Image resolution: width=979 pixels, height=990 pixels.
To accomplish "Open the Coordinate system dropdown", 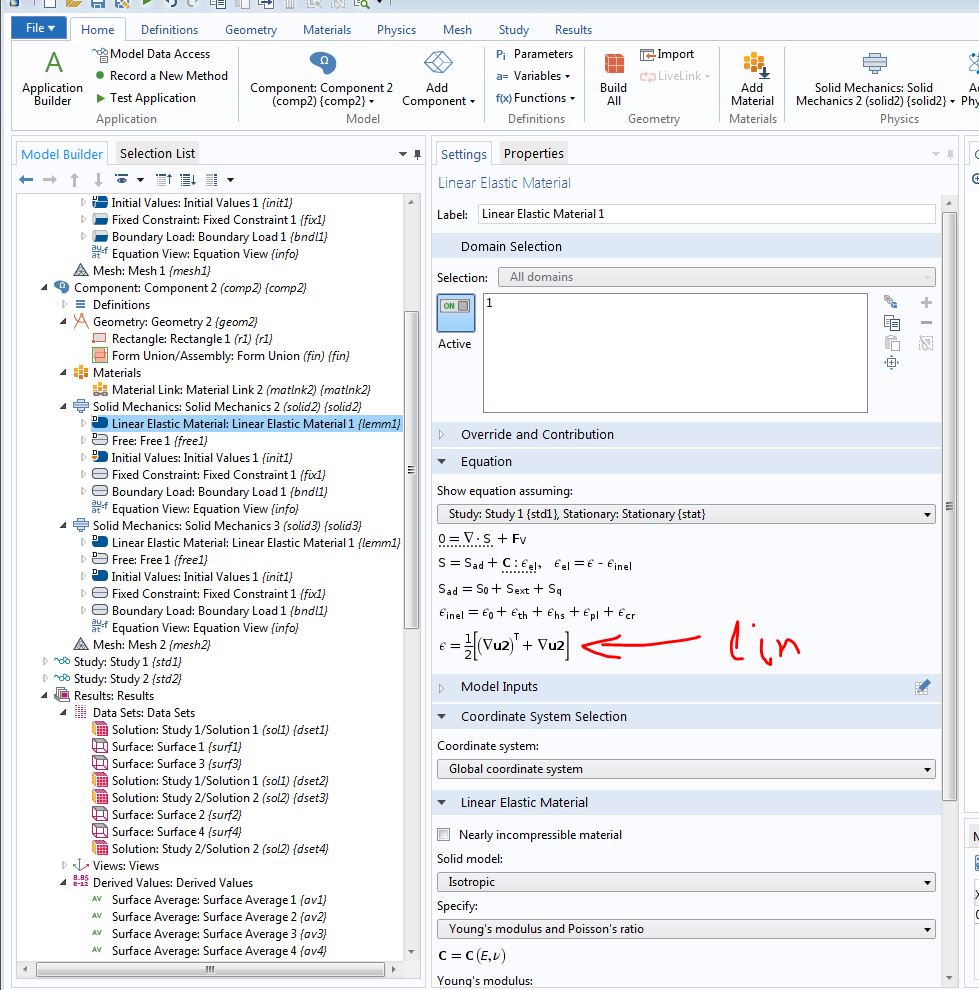I will point(685,769).
